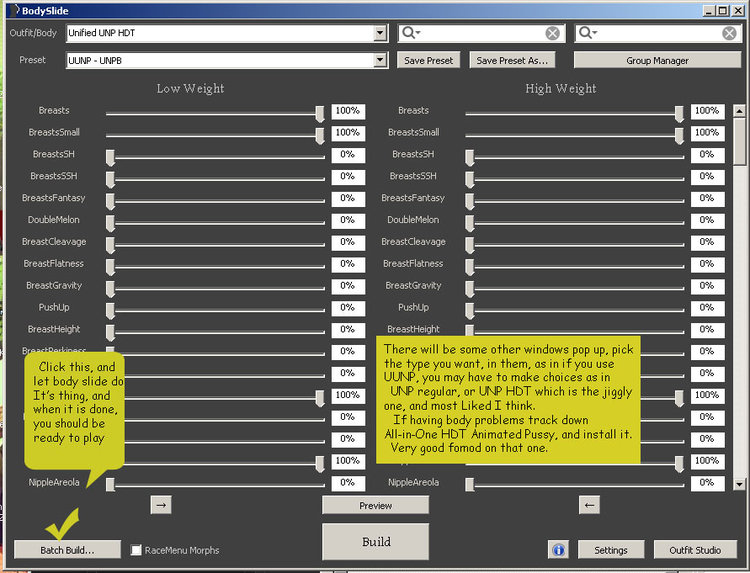
Task: Click the High Weight NippleAreola slider handle
Action: (x=470, y=485)
